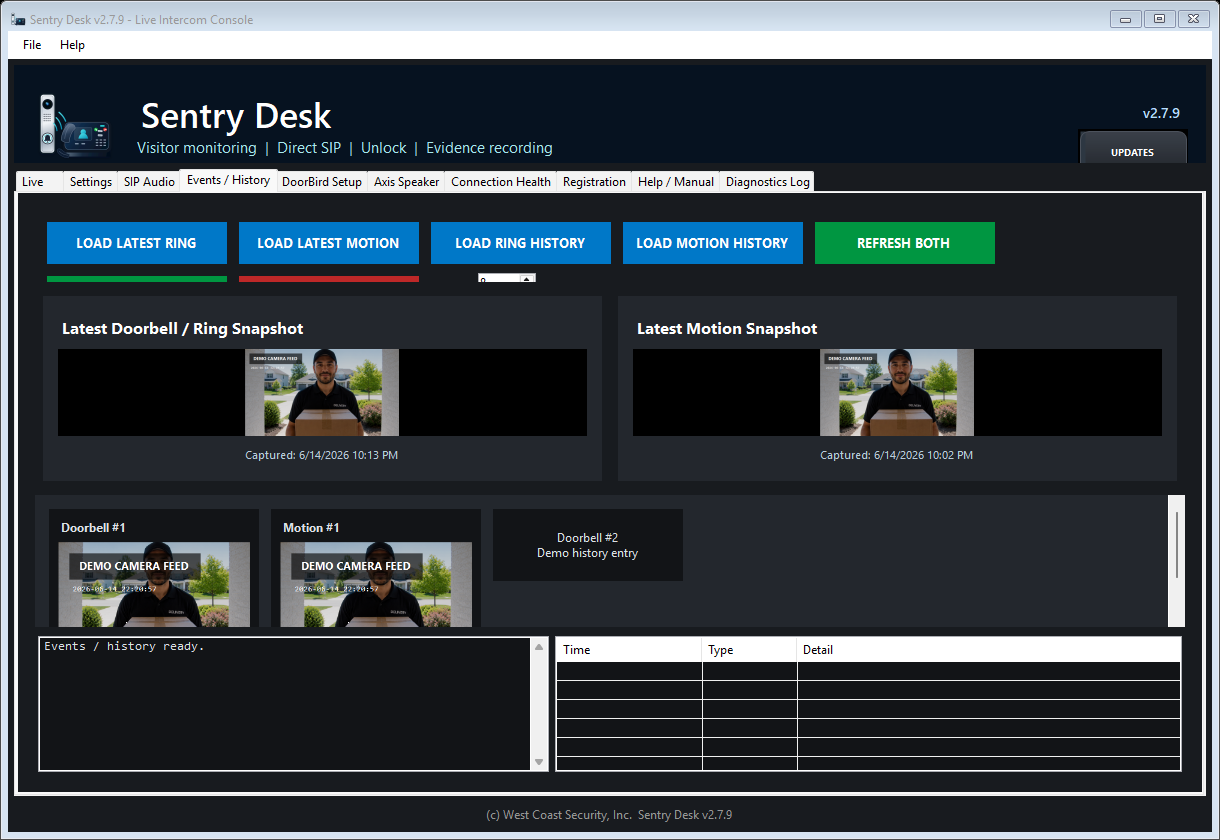The width and height of the screenshot is (1220, 840).
Task: Open the File menu
Action: click(32, 45)
